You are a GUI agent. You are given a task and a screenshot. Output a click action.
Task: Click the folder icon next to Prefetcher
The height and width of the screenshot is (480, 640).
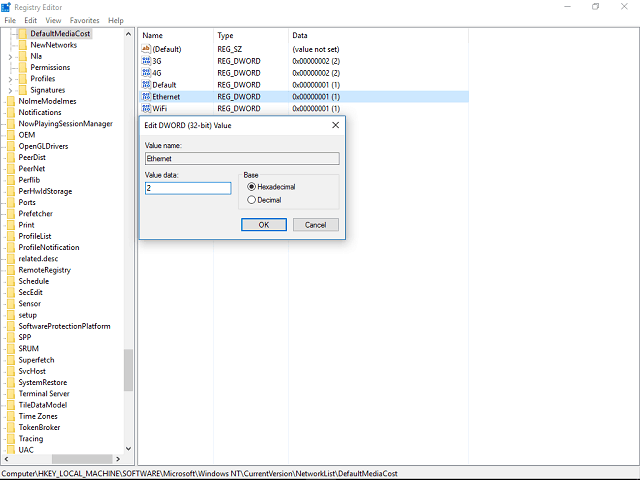(11, 213)
